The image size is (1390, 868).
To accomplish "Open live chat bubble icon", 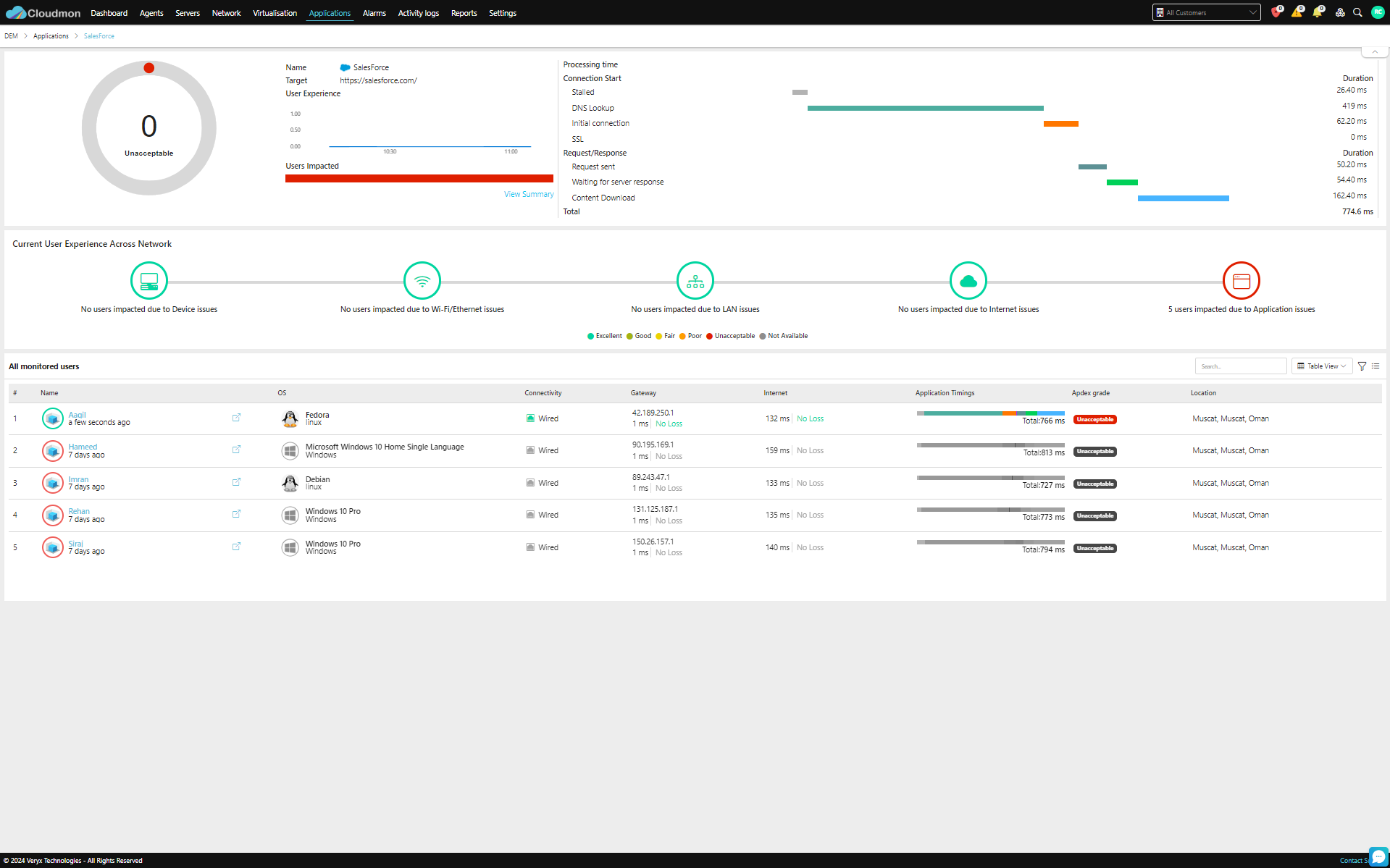I will [1378, 856].
